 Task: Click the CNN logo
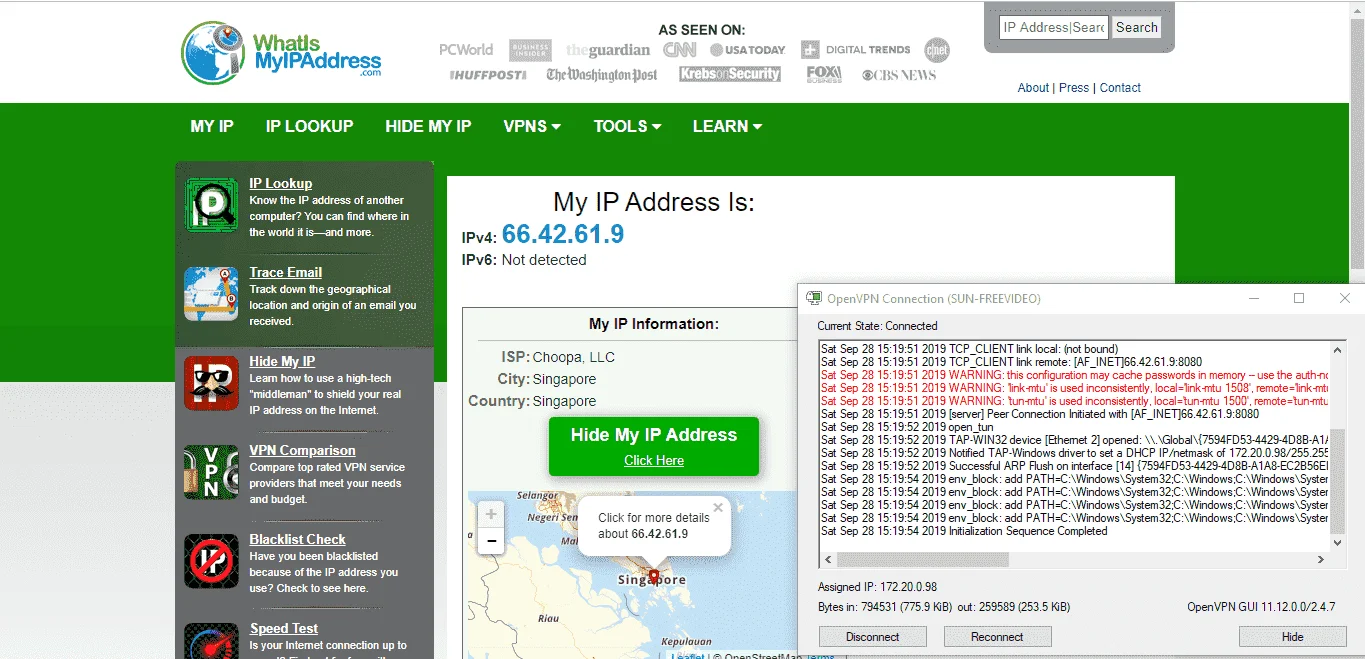coord(680,49)
